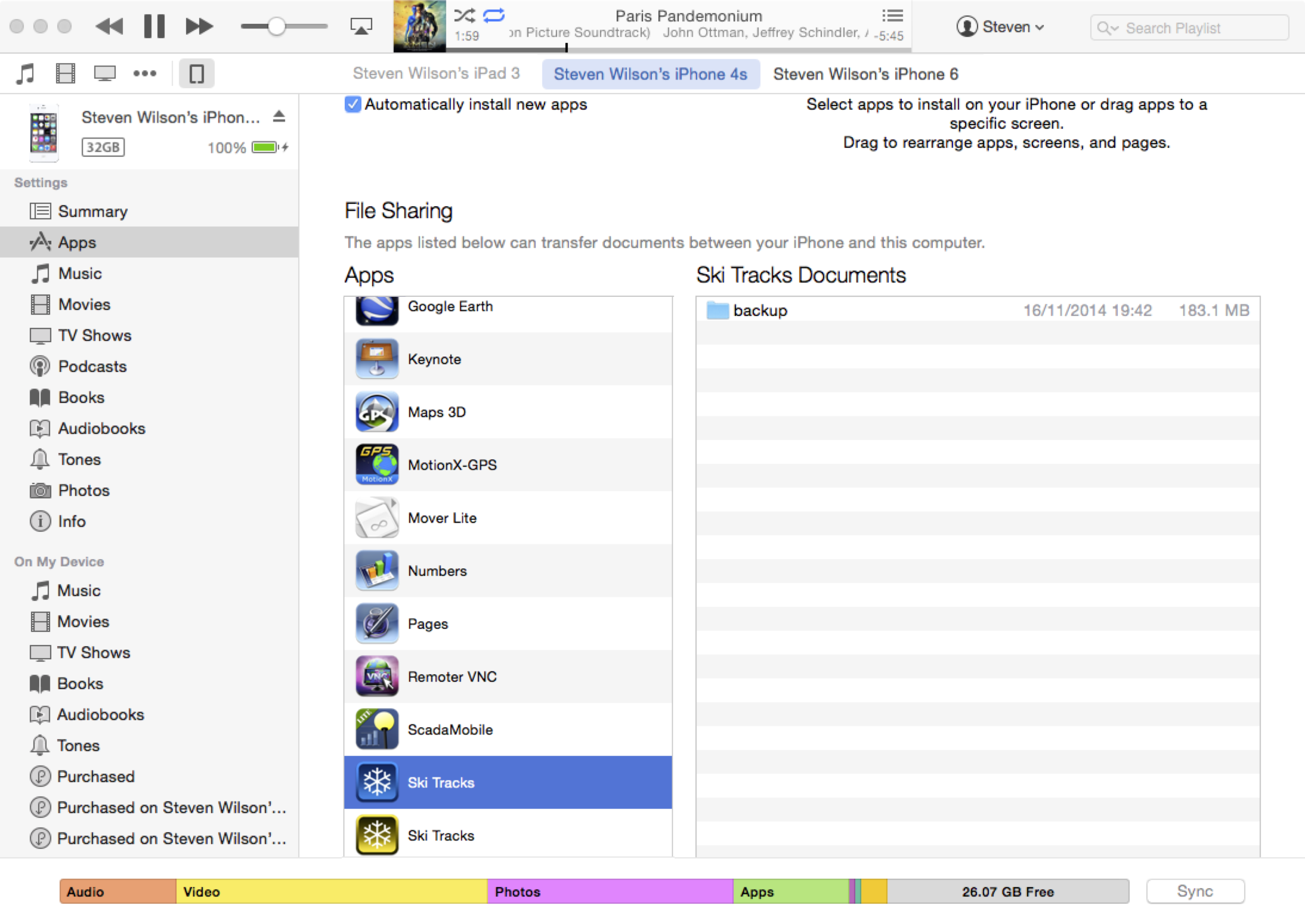The image size is (1305, 924).
Task: Select Pages app
Action: (508, 624)
